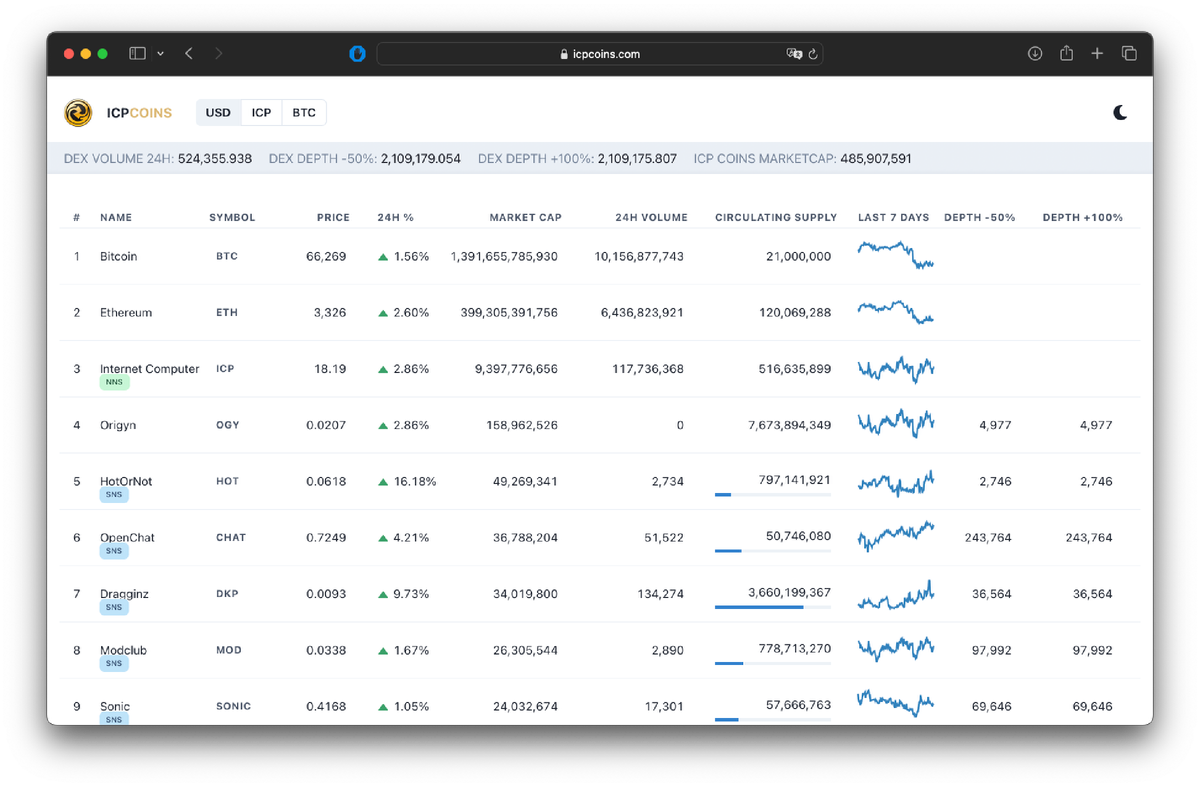1200x787 pixels.
Task: Click Ethereum's last 7 days sparkline
Action: click(x=896, y=311)
